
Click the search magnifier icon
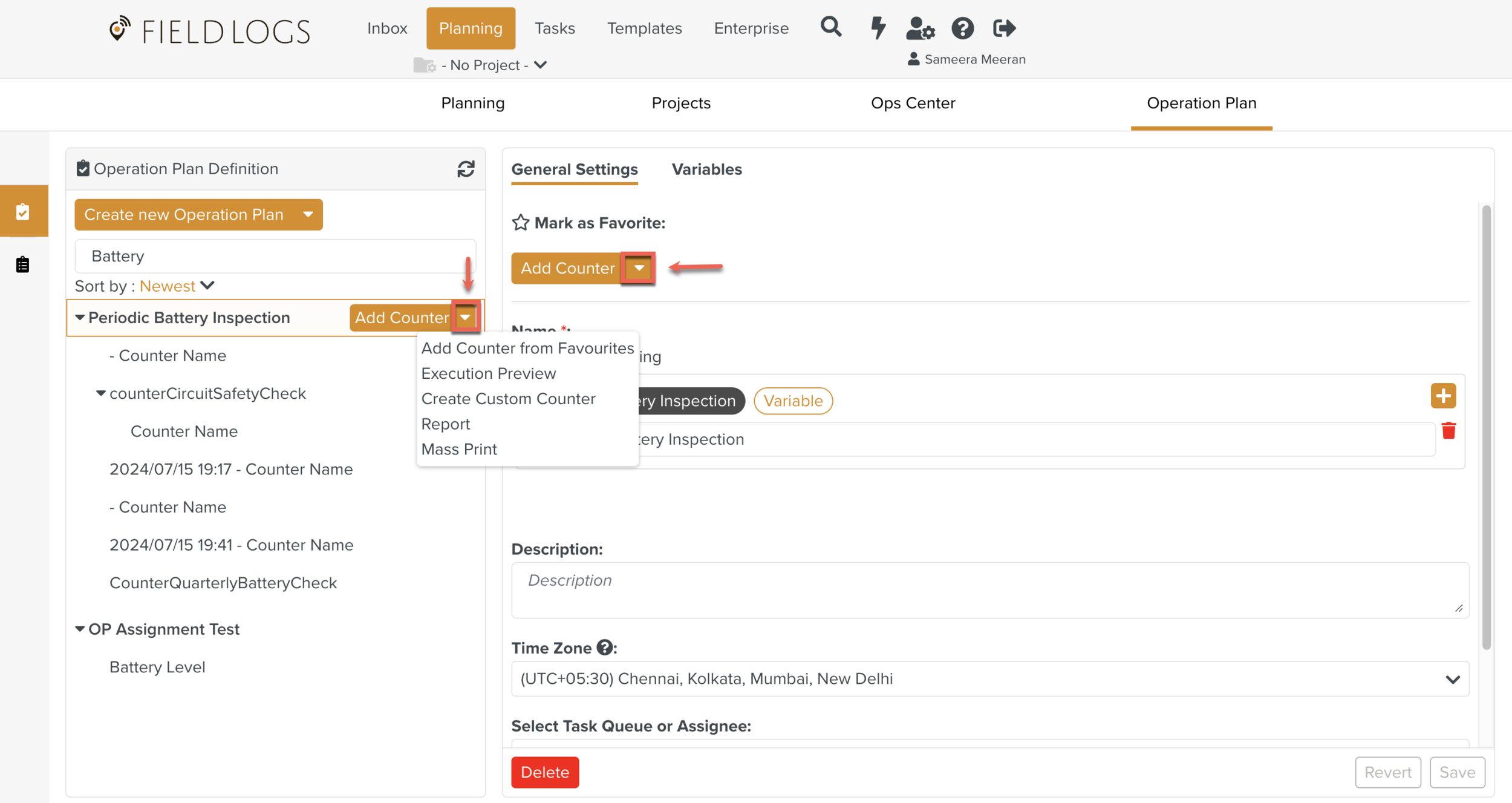point(831,27)
